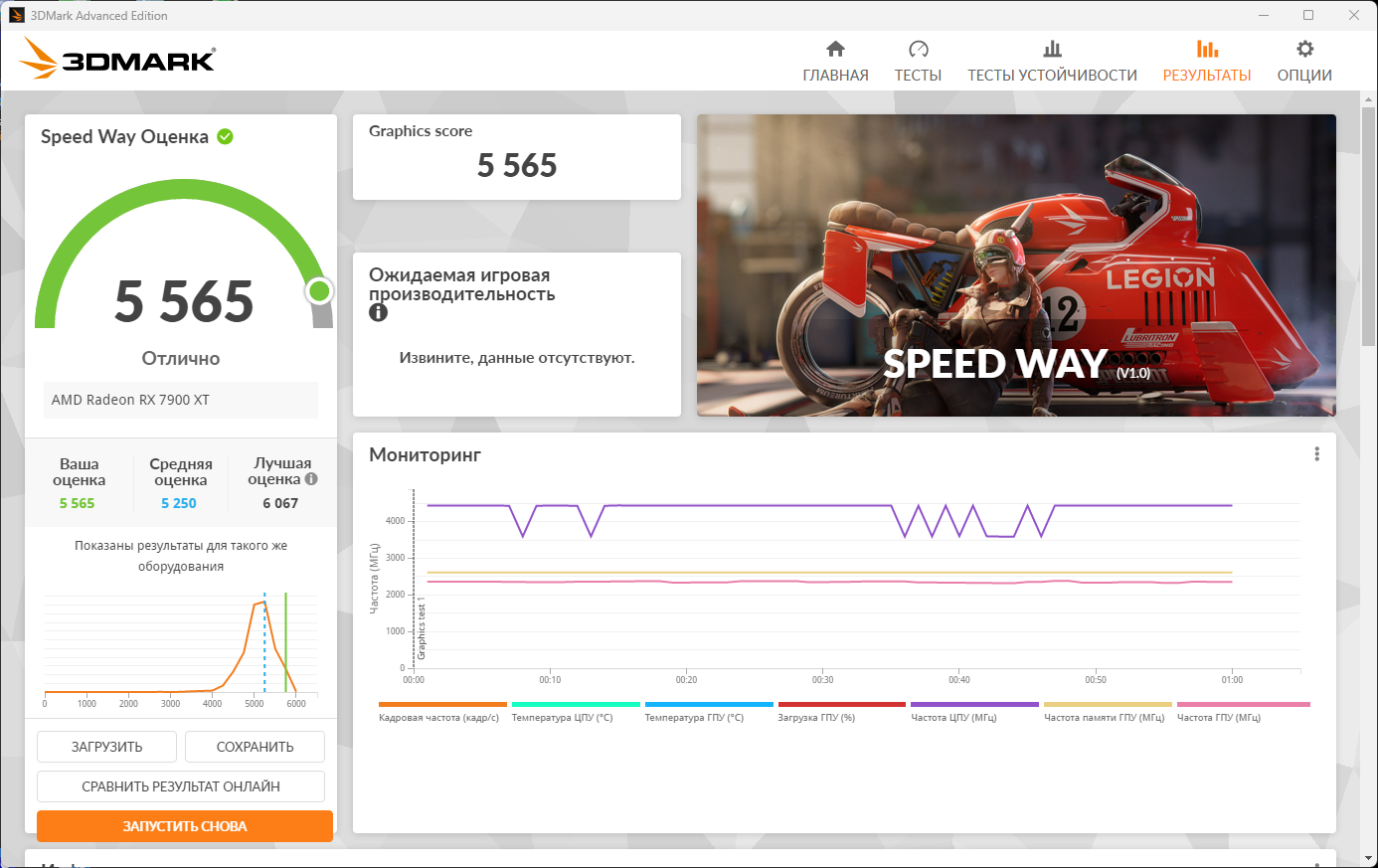Click the 3DMark app icon in the title bar
Screen dimensions: 1378x868
coord(17,15)
